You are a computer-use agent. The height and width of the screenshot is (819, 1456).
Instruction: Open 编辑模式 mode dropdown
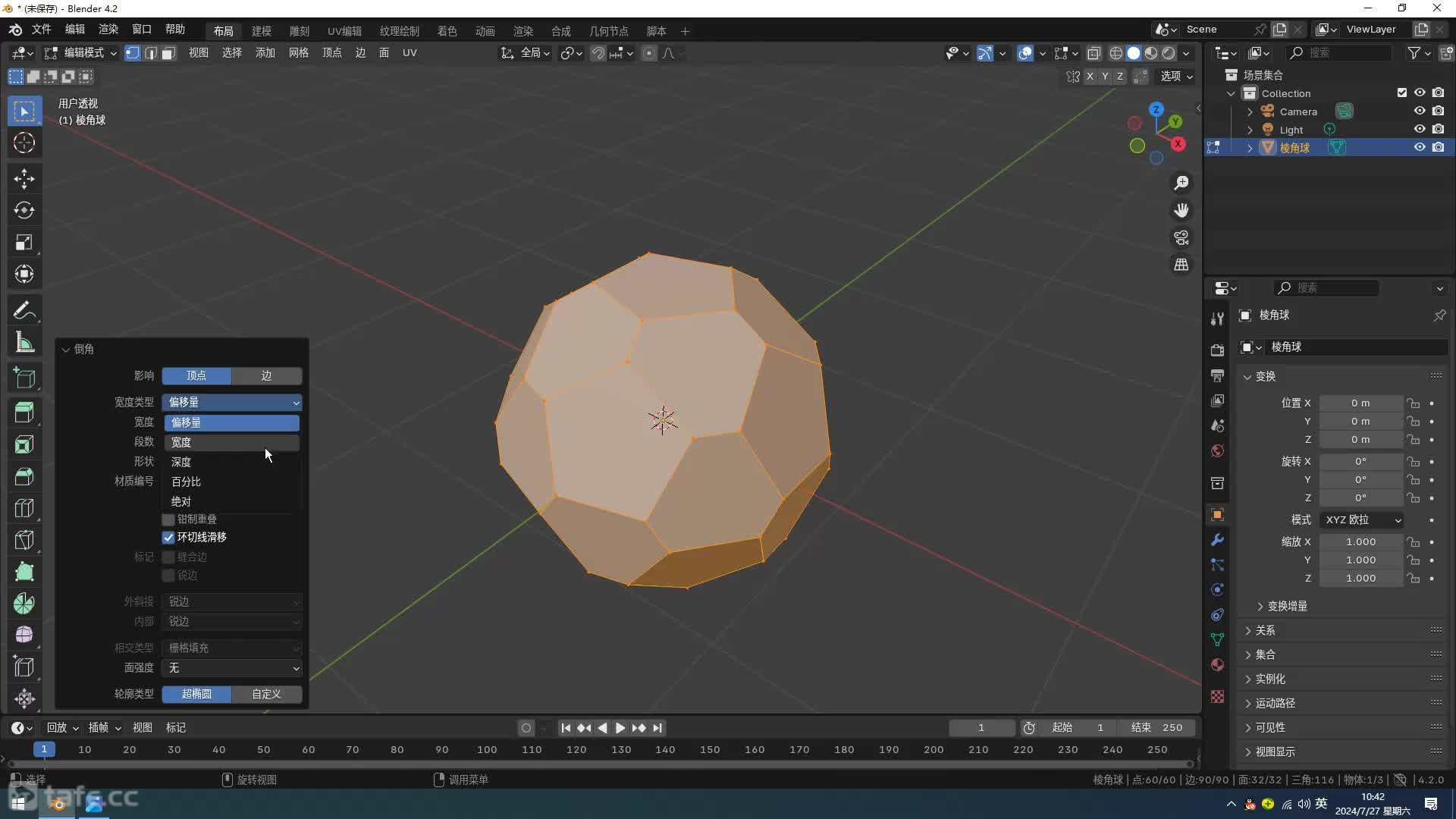80,53
